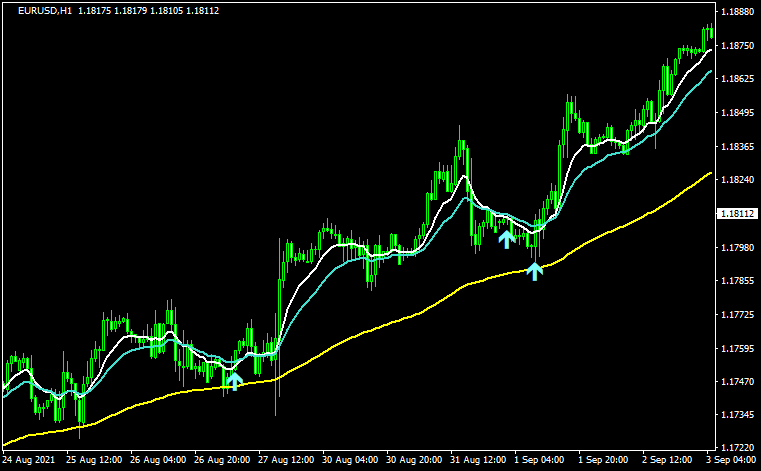This screenshot has width=761, height=471.
Task: Select the highlighted current price 1.18112 label
Action: pyautogui.click(x=736, y=214)
